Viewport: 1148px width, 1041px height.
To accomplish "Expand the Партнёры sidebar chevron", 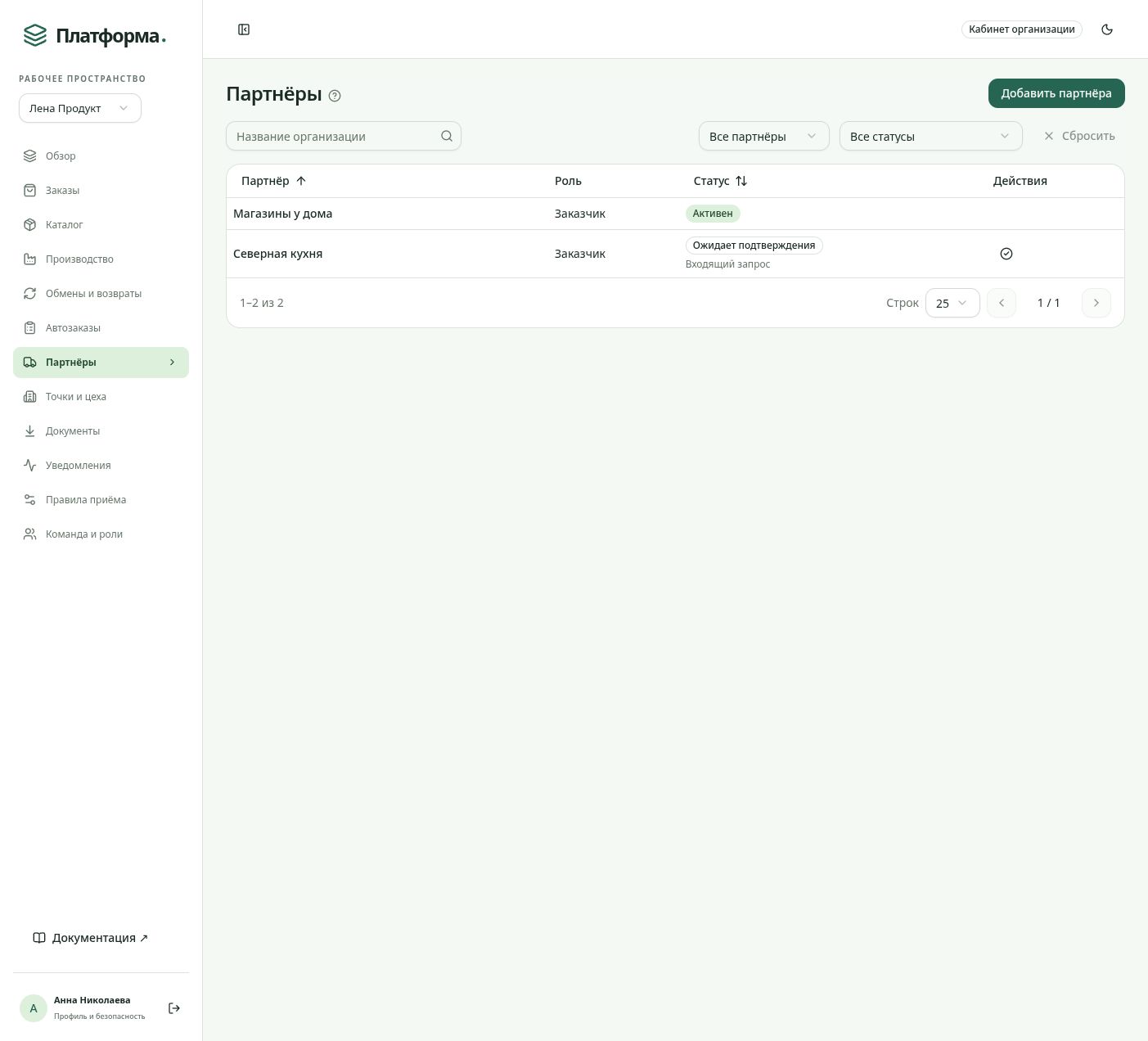I will tap(172, 362).
